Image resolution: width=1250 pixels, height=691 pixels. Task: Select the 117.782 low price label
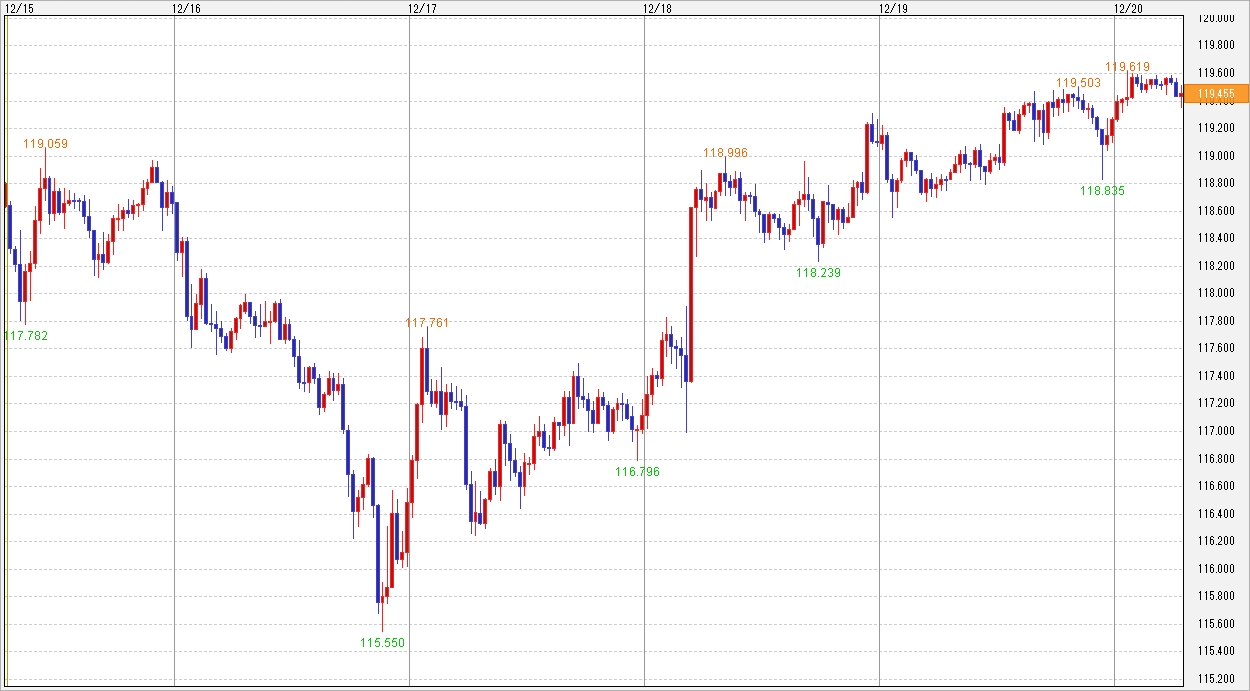tap(26, 335)
